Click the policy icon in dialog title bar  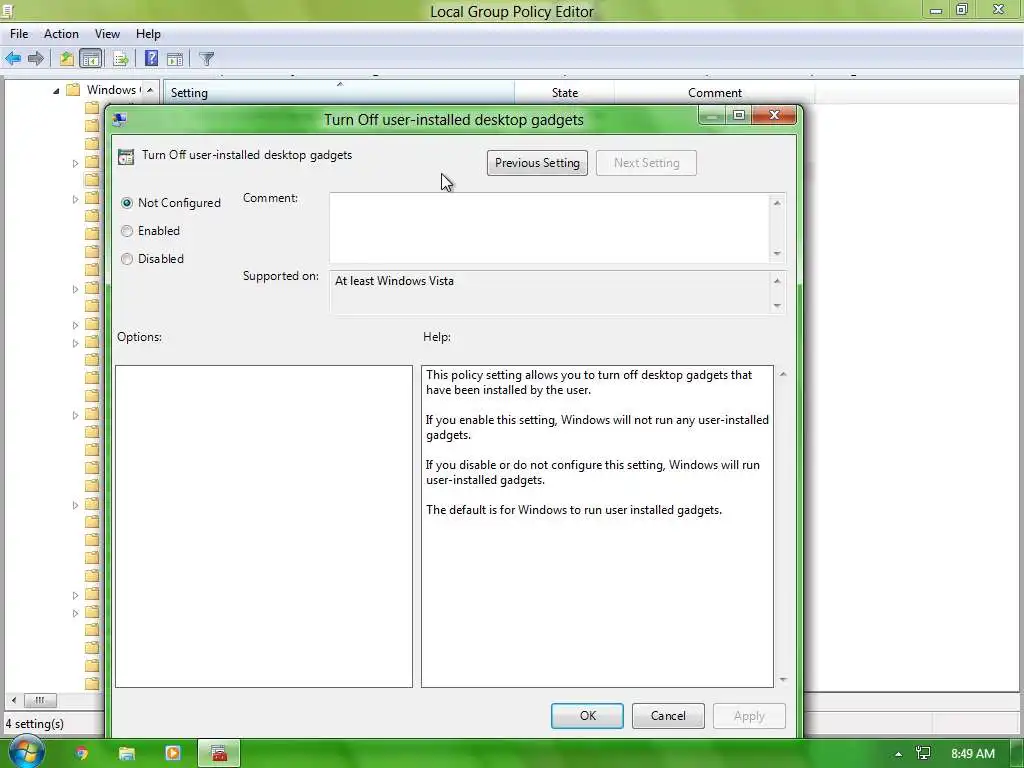(x=120, y=120)
